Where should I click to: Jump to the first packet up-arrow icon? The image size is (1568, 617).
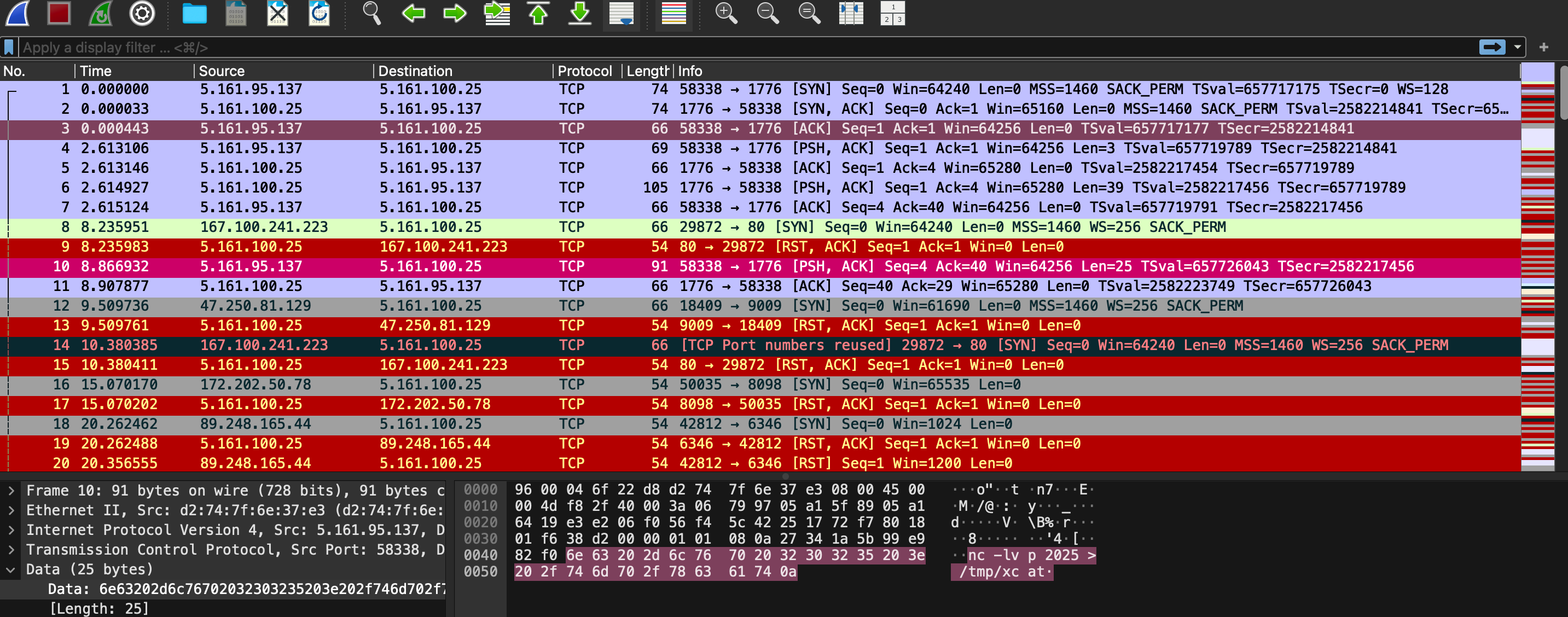[x=538, y=13]
